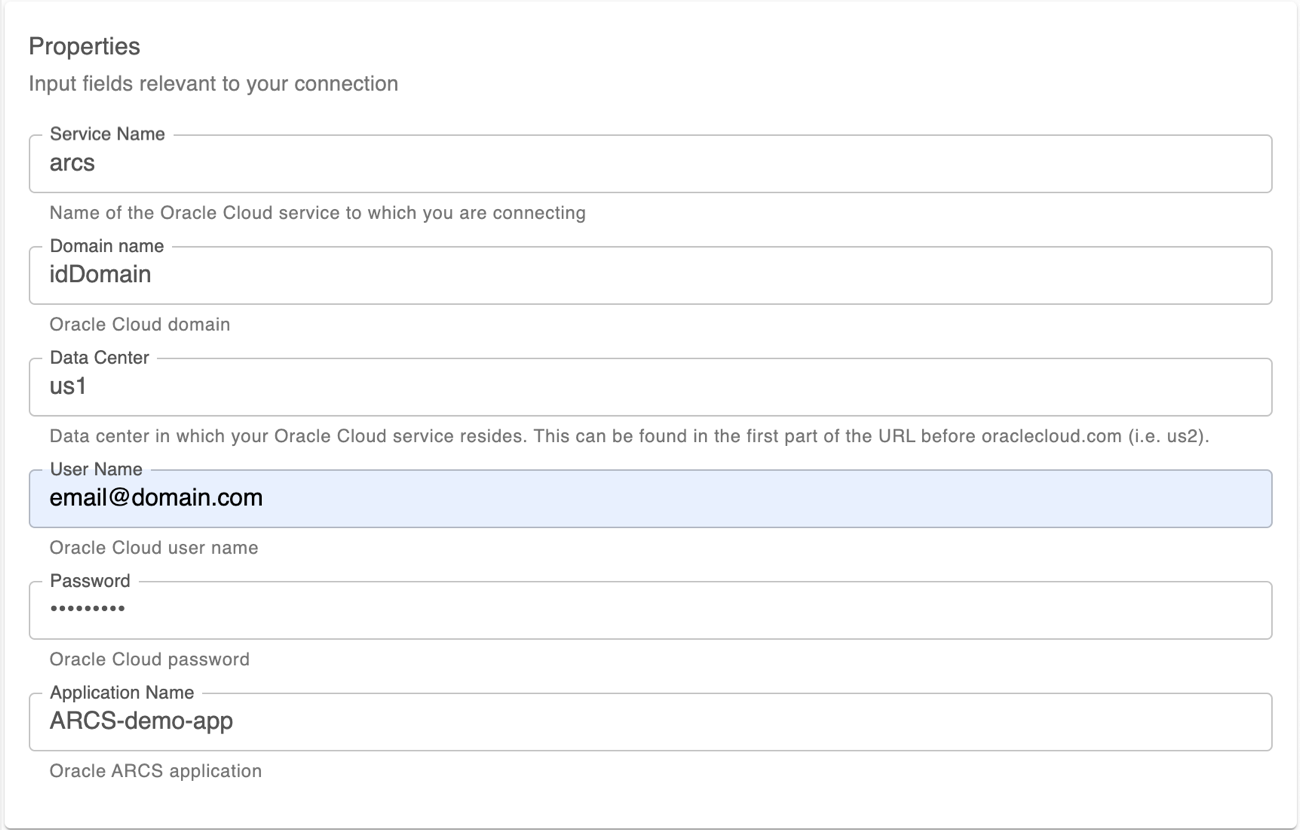This screenshot has height=830, width=1300.
Task: Click the Service Name input field
Action: (650, 163)
